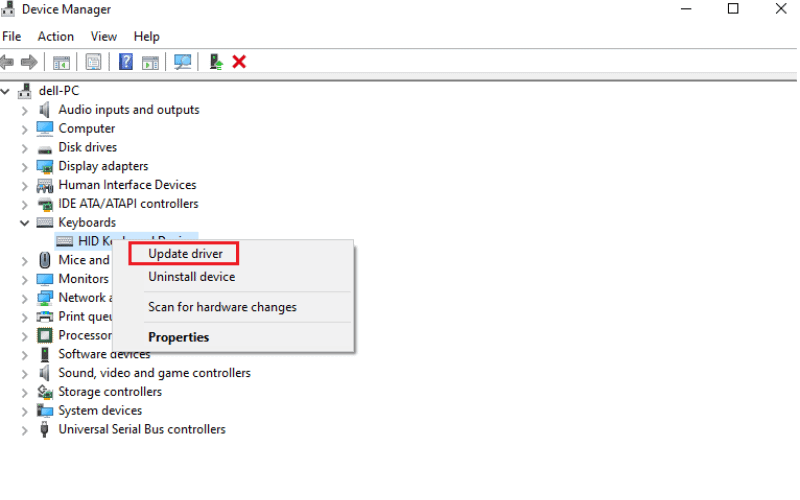Open the Action menu
Viewport: 800px width, 500px height.
(x=56, y=37)
